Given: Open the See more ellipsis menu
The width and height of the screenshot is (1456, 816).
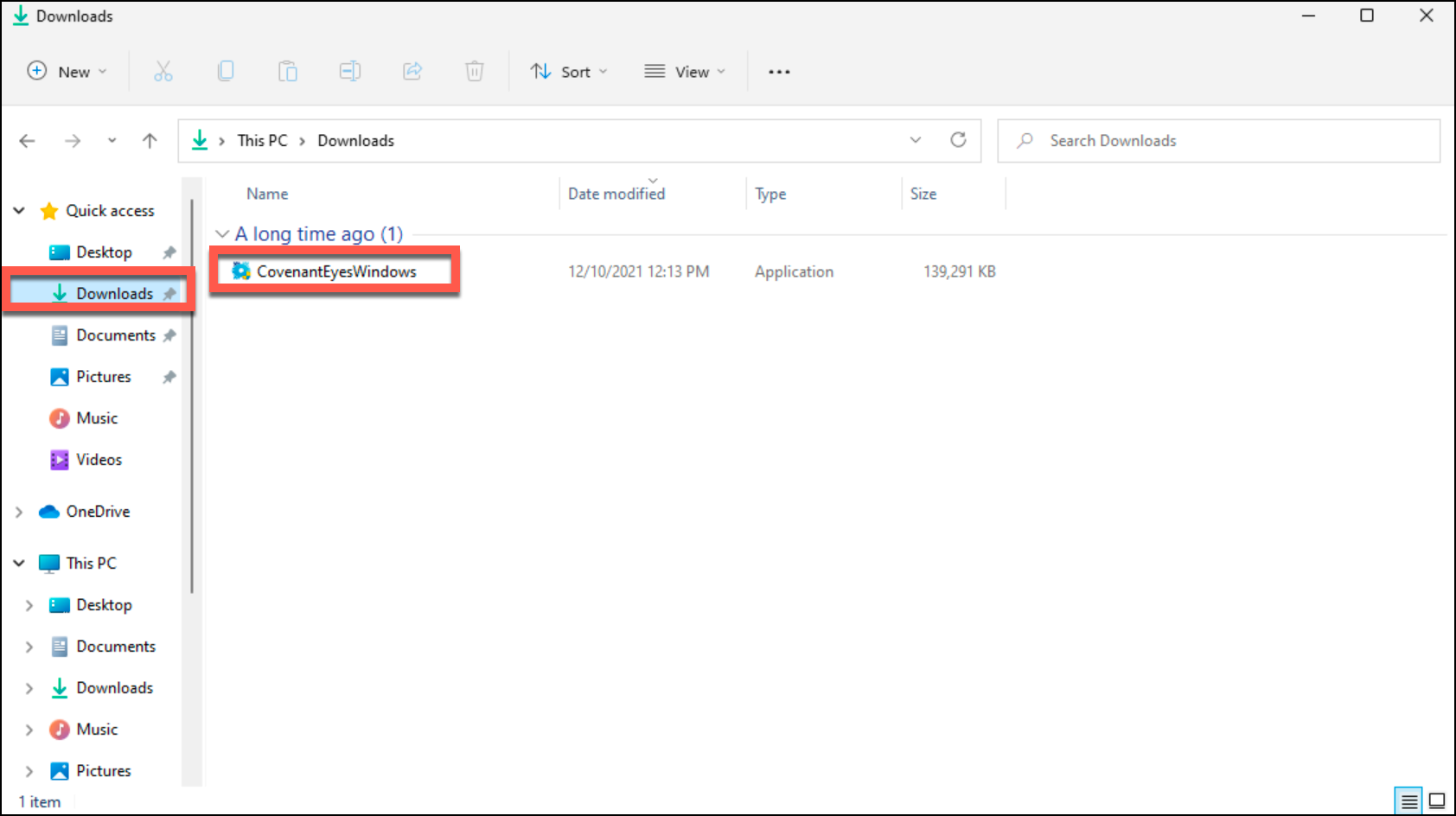Looking at the screenshot, I should (x=779, y=72).
